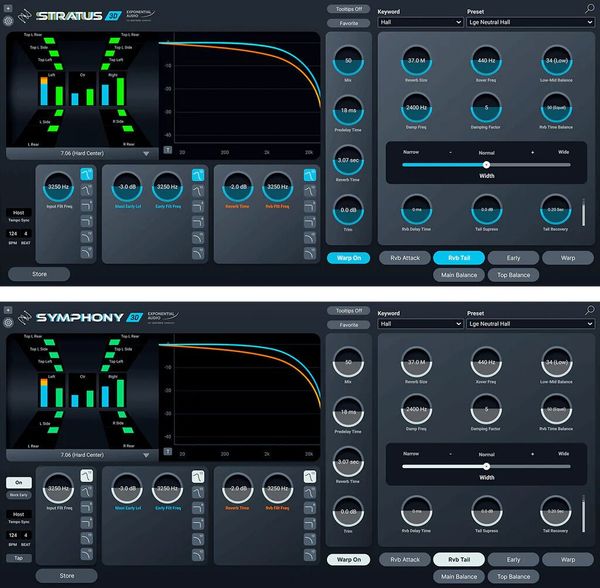Viewport: 600px width, 588px height.
Task: Open the Keyword dropdown in Symphony 3D
Action: (421, 324)
